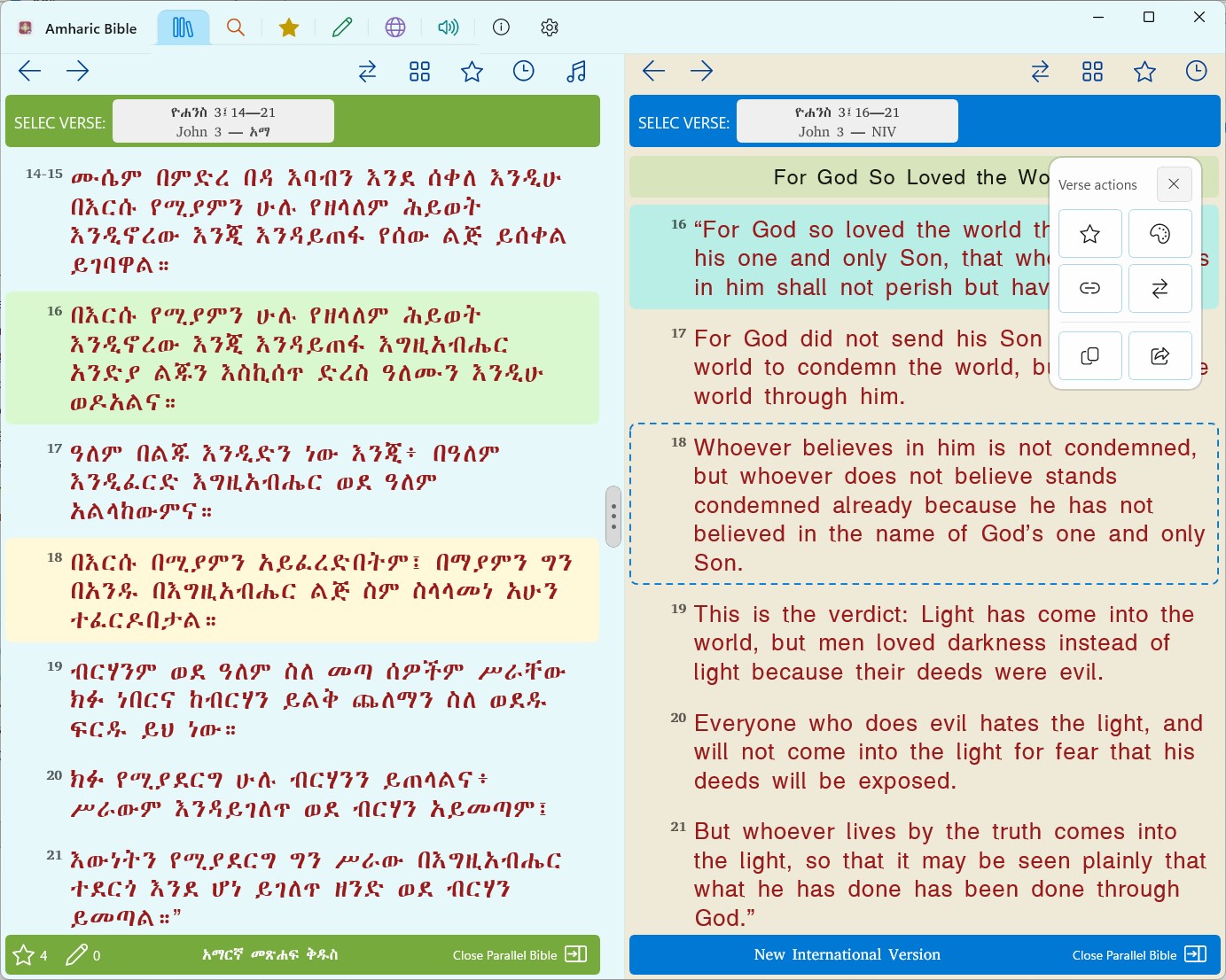
Task: Grab the pane divider handle
Action: 613,516
